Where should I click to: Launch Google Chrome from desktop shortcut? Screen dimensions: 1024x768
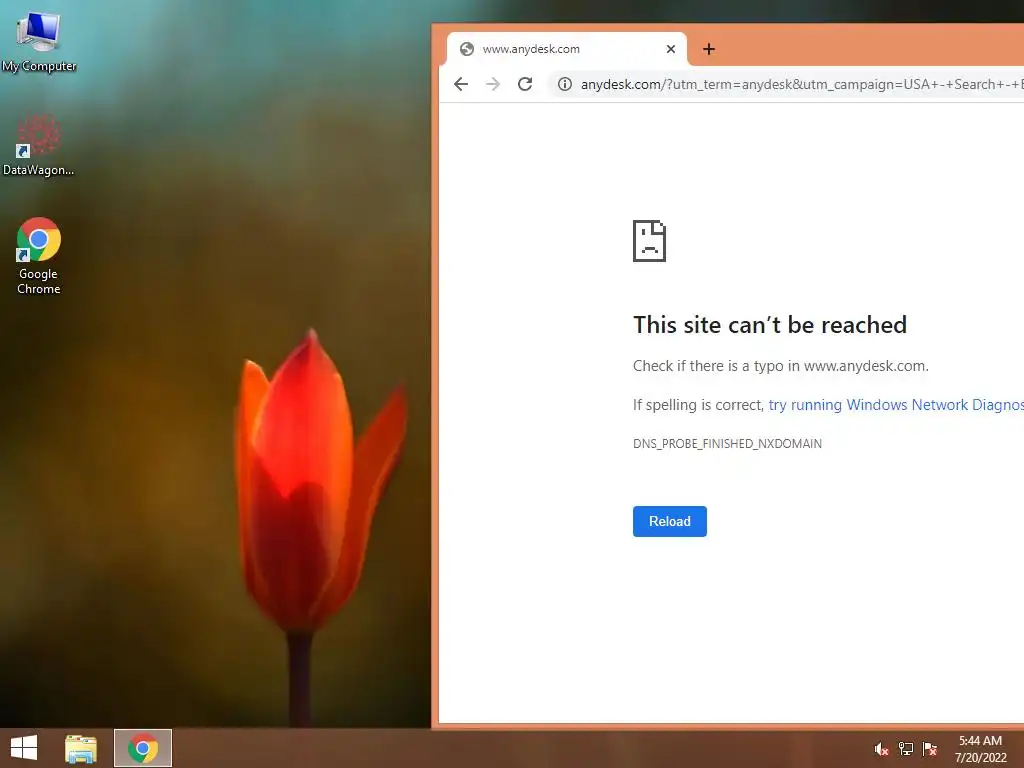[39, 256]
